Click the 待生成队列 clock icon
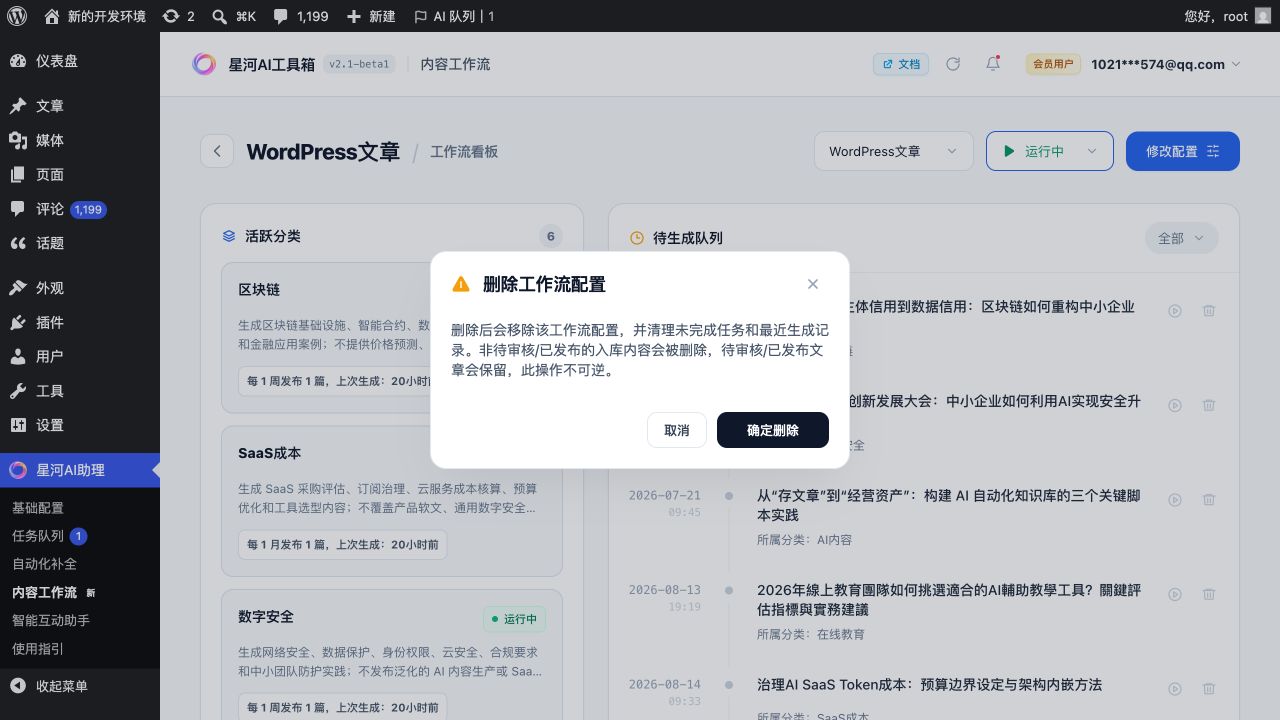The height and width of the screenshot is (720, 1280). point(637,238)
